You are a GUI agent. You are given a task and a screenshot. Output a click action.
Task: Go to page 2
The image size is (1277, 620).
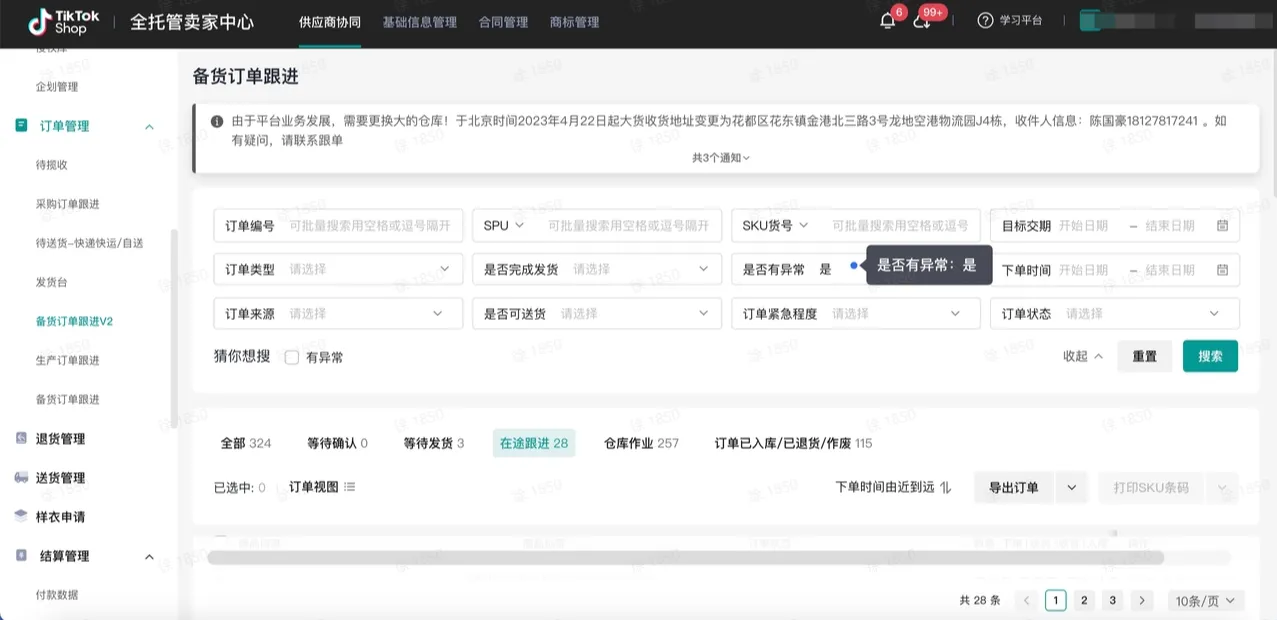tap(1084, 601)
